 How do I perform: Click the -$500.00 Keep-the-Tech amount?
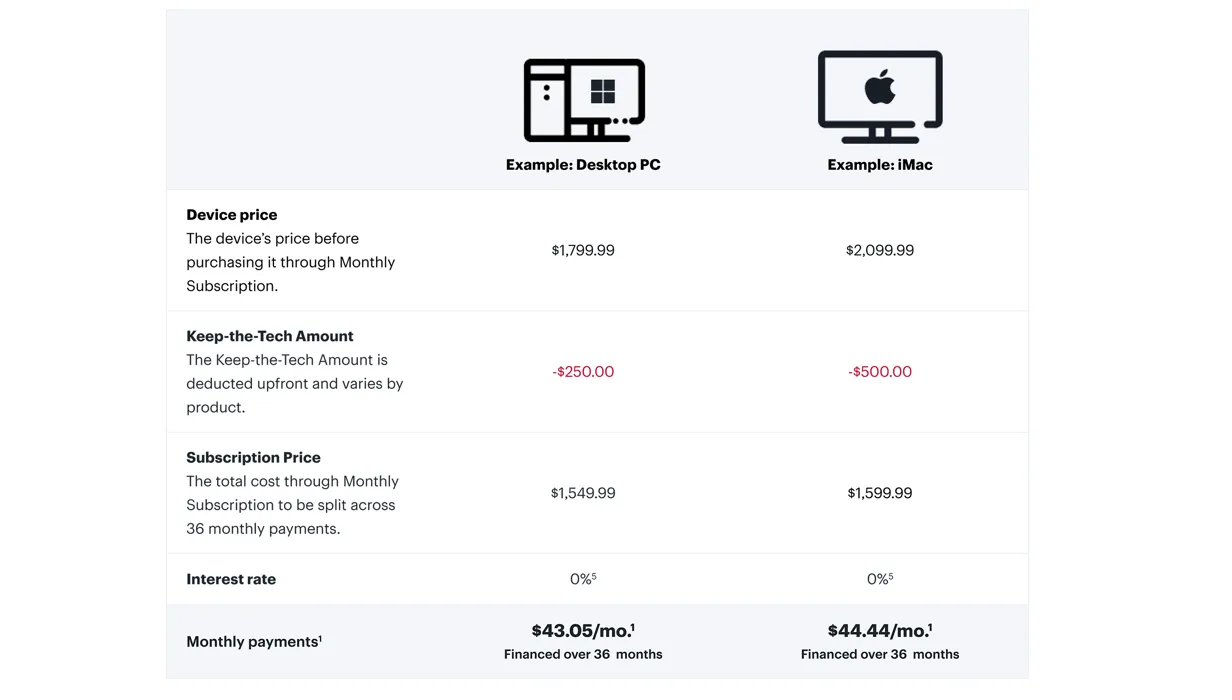[x=880, y=372]
